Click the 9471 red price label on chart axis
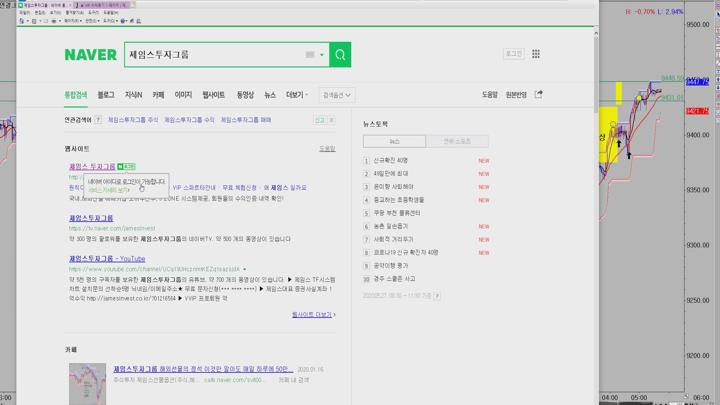The width and height of the screenshot is (720, 405). click(697, 111)
